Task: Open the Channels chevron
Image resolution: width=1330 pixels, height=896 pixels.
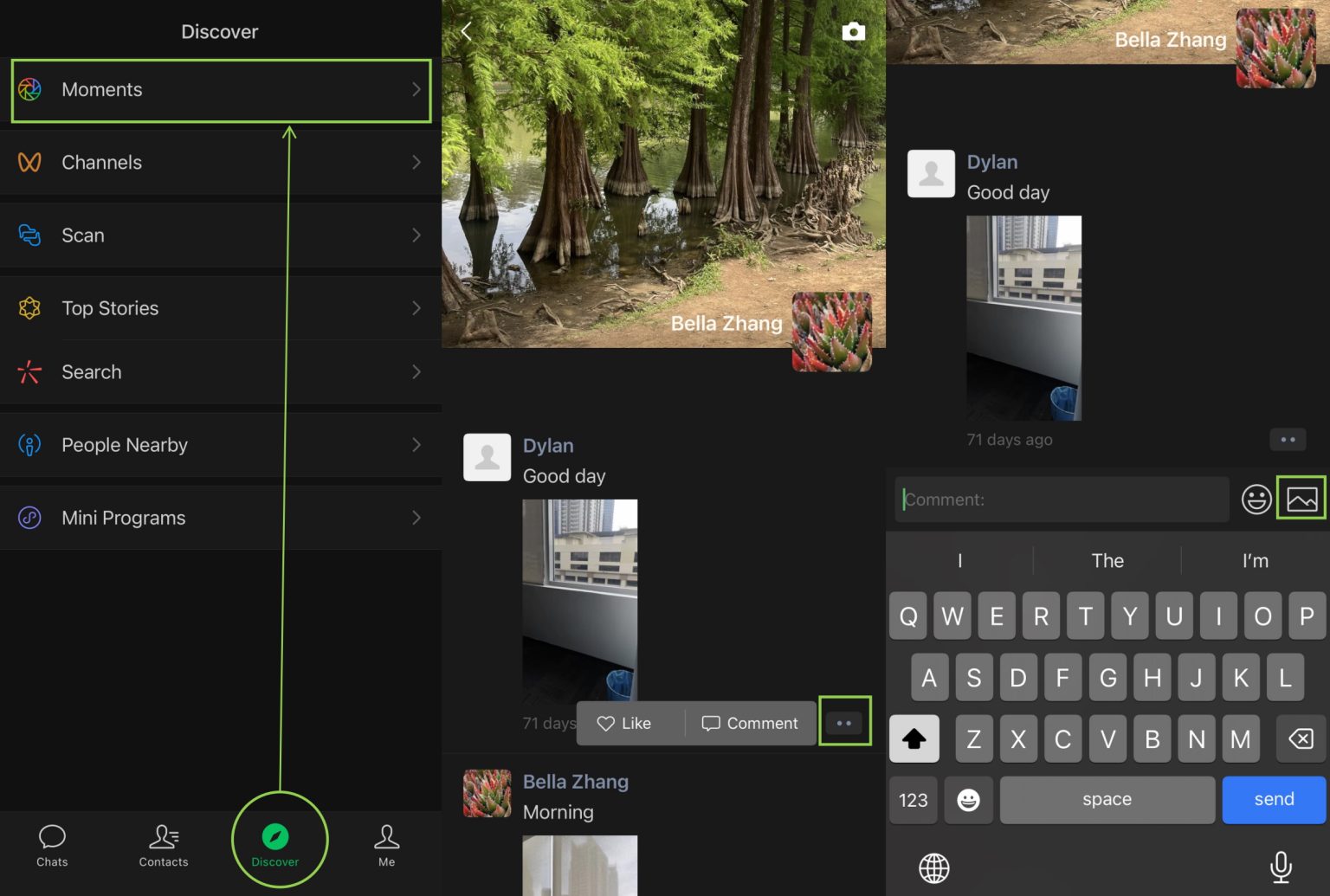Action: [416, 162]
